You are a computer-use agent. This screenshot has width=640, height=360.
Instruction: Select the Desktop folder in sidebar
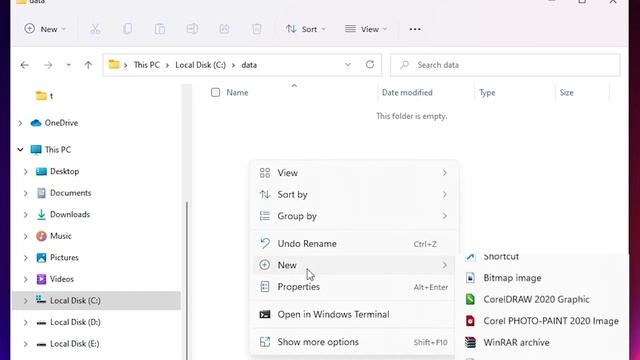[58, 171]
